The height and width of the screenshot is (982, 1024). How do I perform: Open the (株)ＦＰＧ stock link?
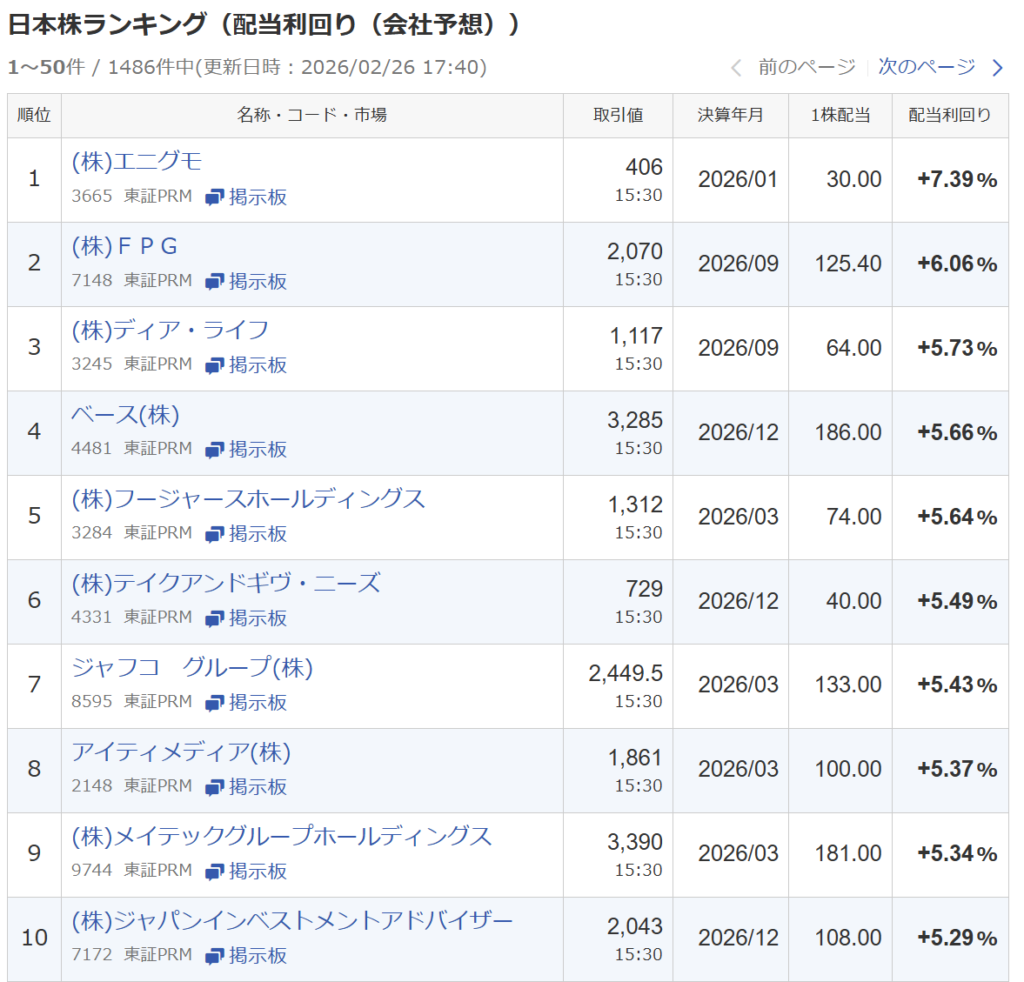(125, 246)
